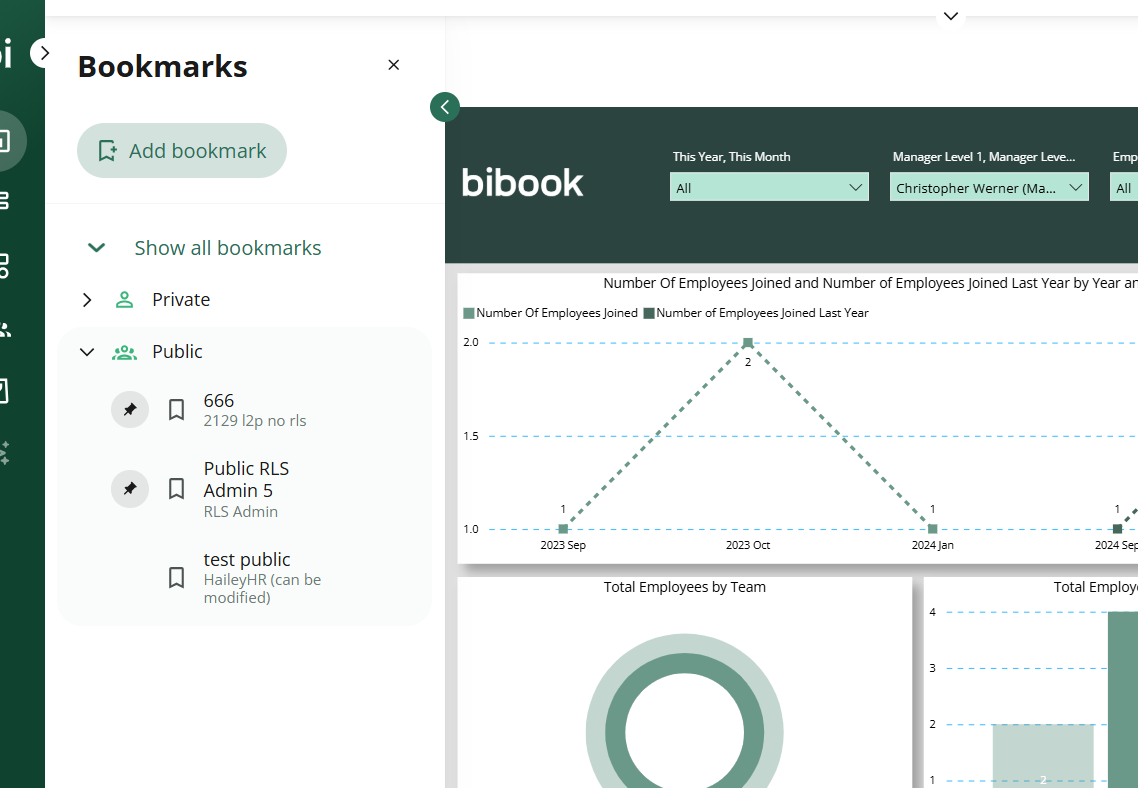This screenshot has width=1138, height=788.
Task: Click '2129 l2p no rls' subtitle
Action: [x=255, y=421]
